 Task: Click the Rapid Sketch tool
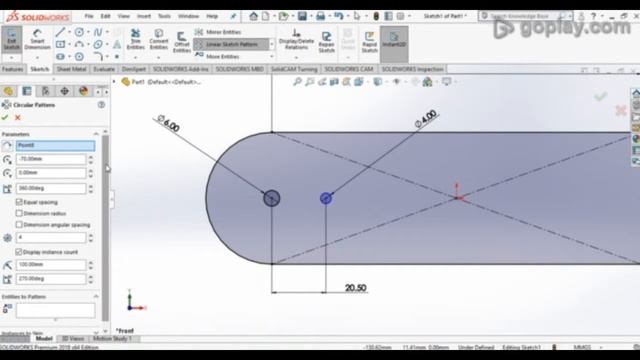[x=369, y=42]
